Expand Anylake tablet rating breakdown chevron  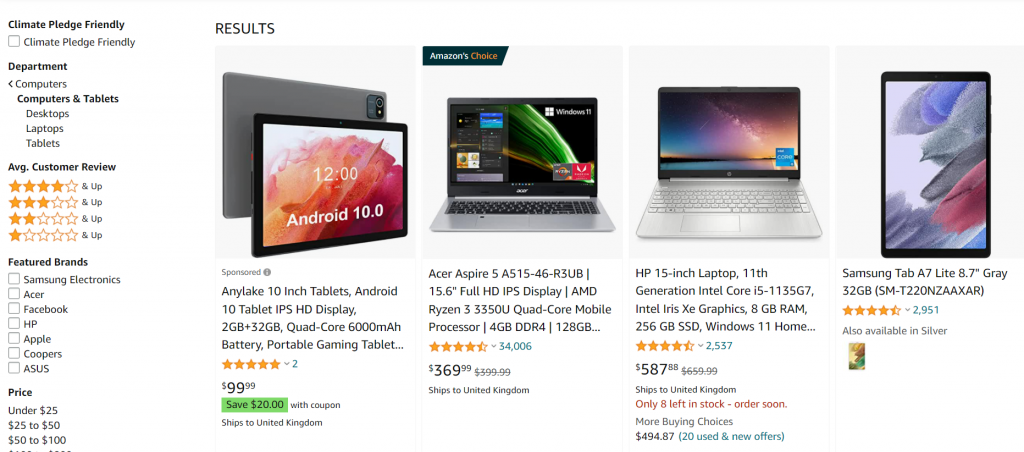[x=286, y=364]
